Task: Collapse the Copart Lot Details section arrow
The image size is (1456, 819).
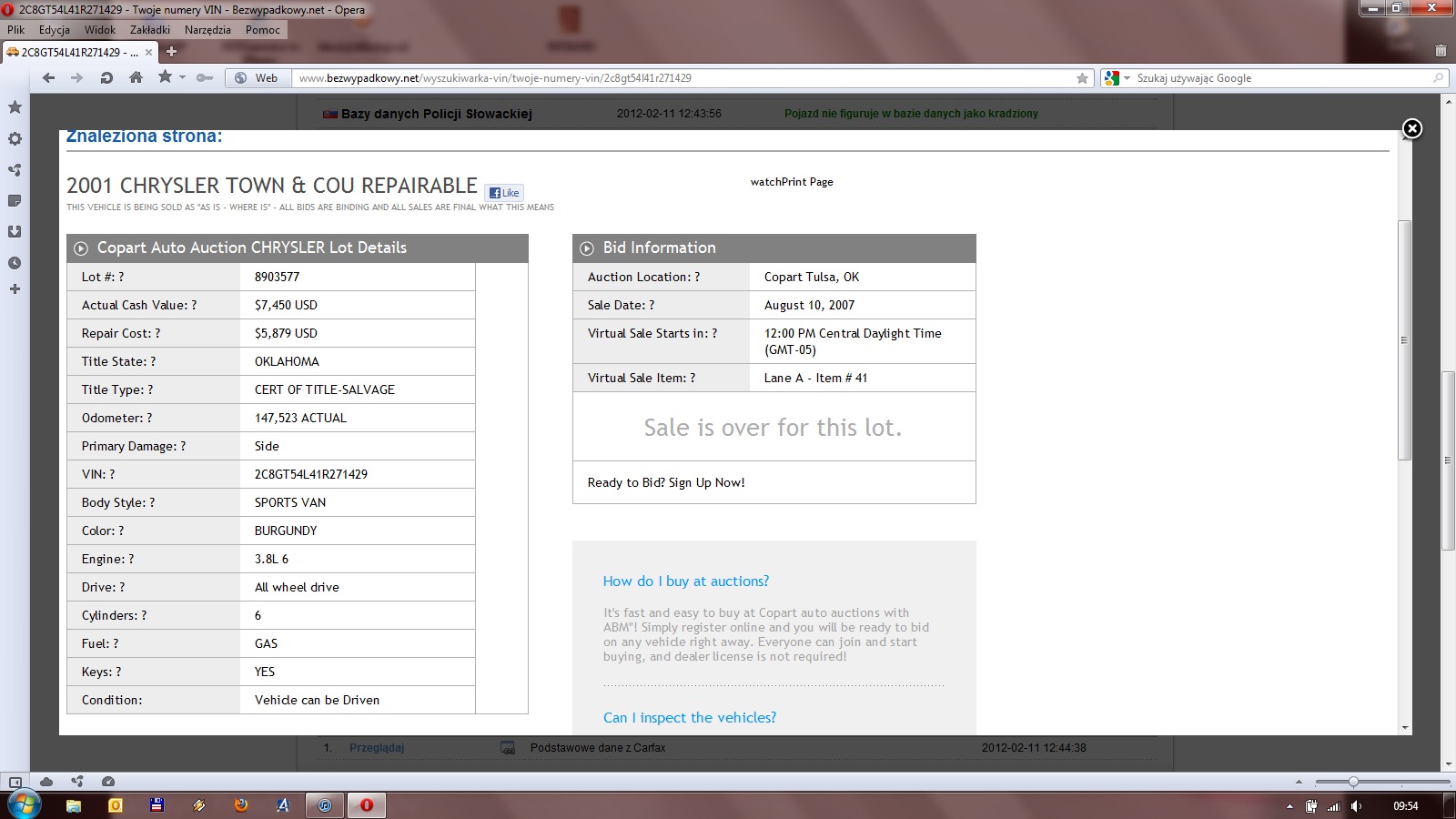Action: pyautogui.click(x=81, y=248)
